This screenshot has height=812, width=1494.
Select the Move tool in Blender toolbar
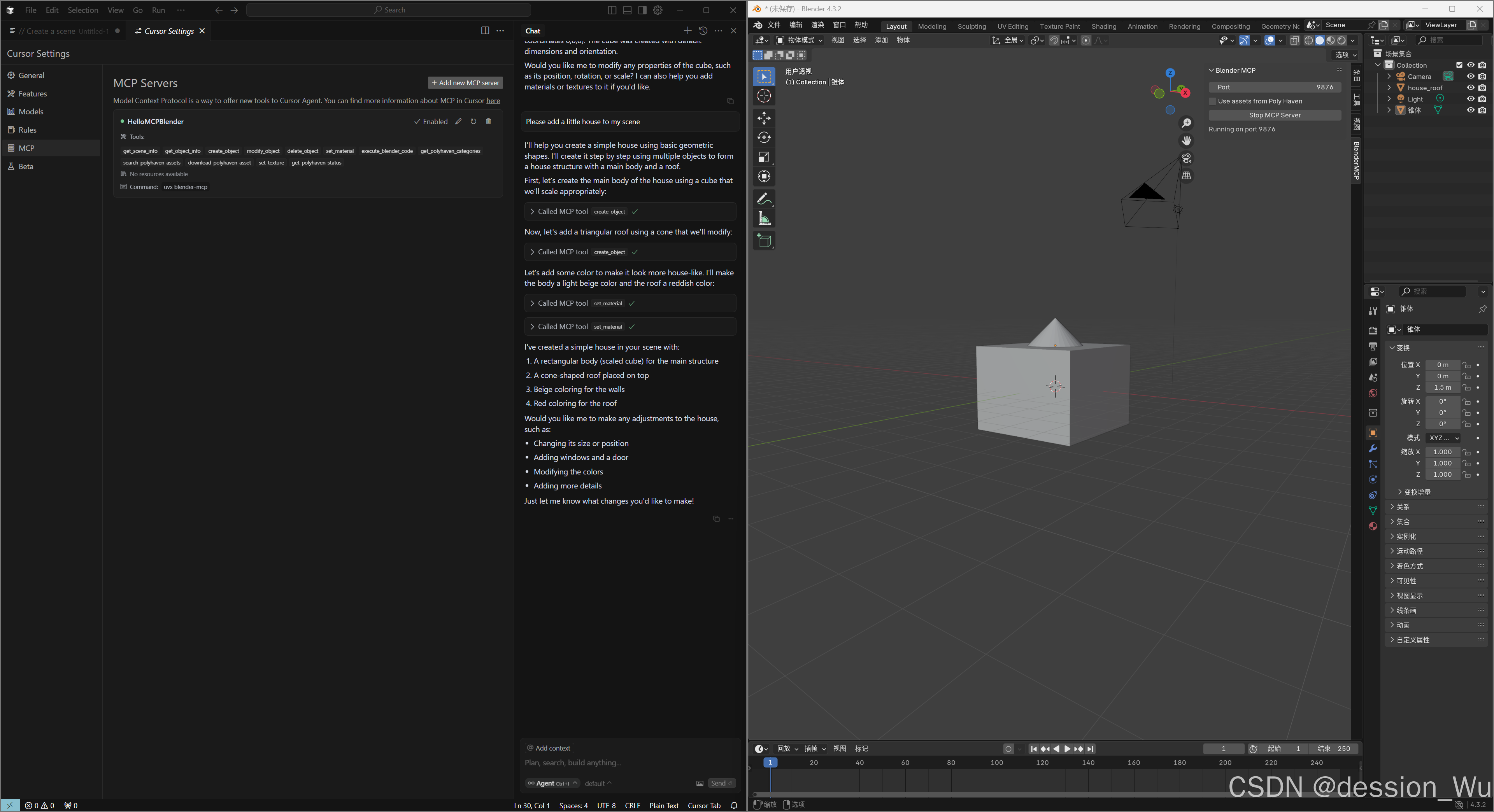point(764,118)
